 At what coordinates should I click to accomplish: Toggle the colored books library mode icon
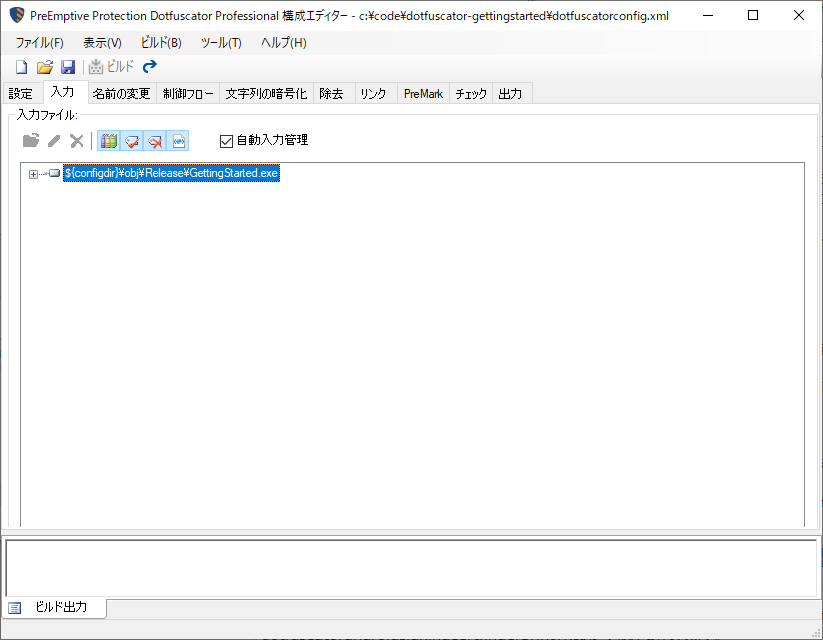(x=109, y=141)
